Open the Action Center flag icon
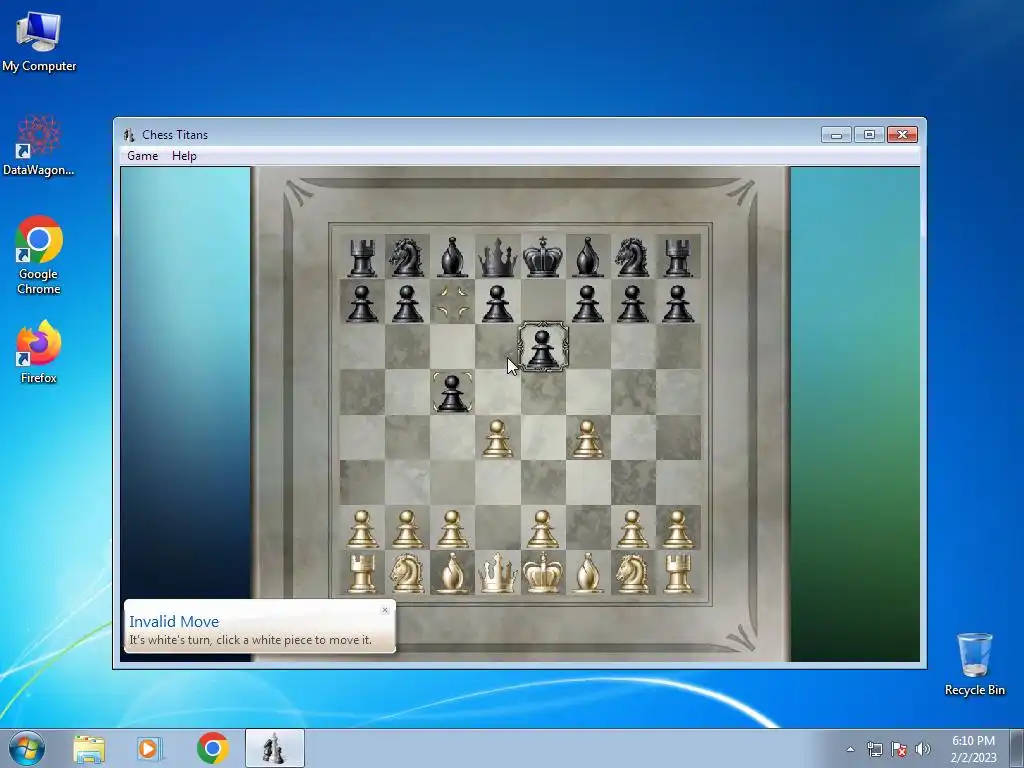 899,749
